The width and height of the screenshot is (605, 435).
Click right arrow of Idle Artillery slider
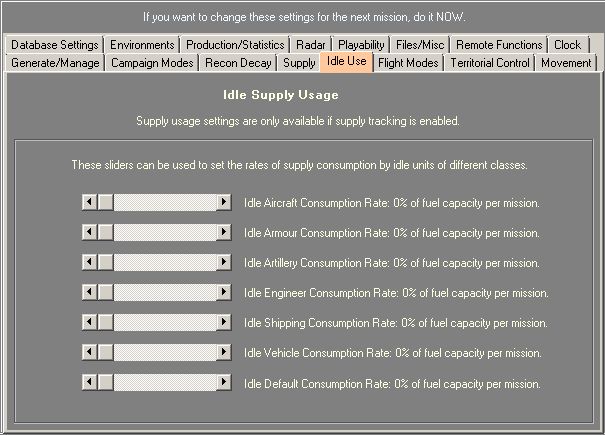(224, 263)
